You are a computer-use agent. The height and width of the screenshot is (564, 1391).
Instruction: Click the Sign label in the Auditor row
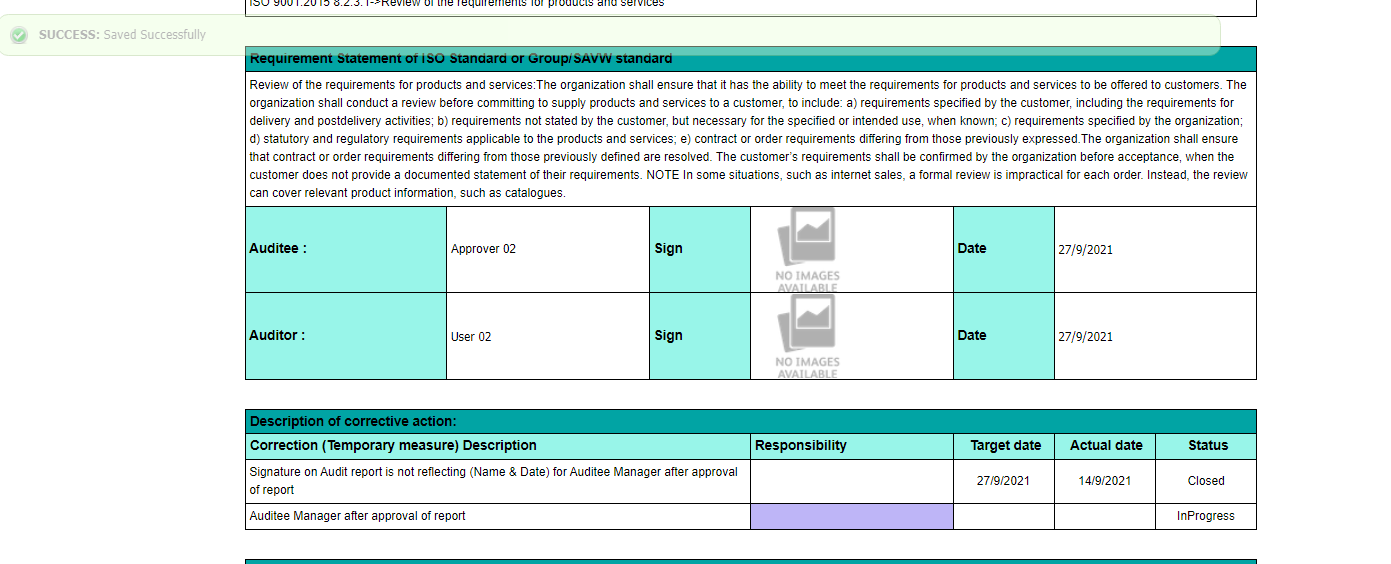pyautogui.click(x=668, y=336)
